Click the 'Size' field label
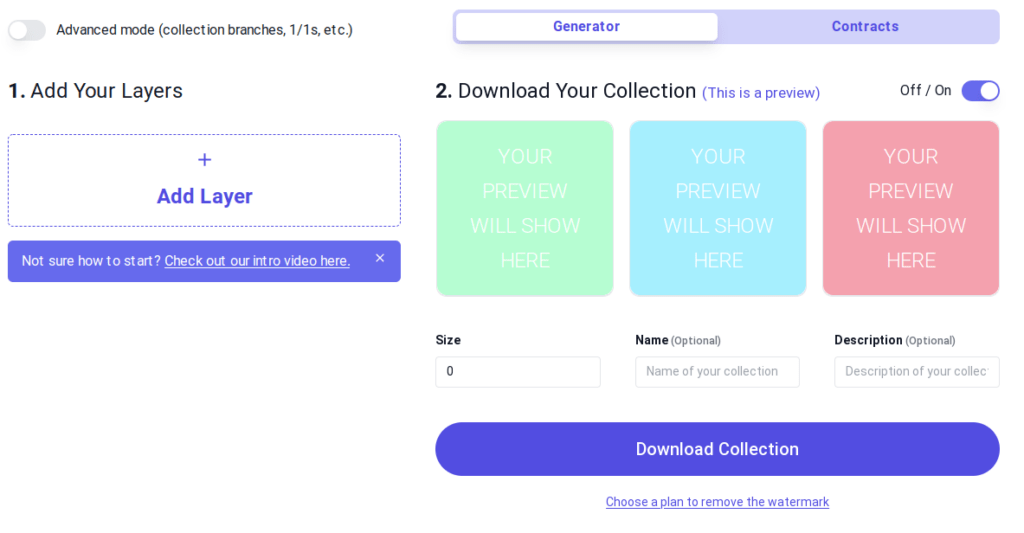Viewport: 1024px width, 533px height. point(448,340)
